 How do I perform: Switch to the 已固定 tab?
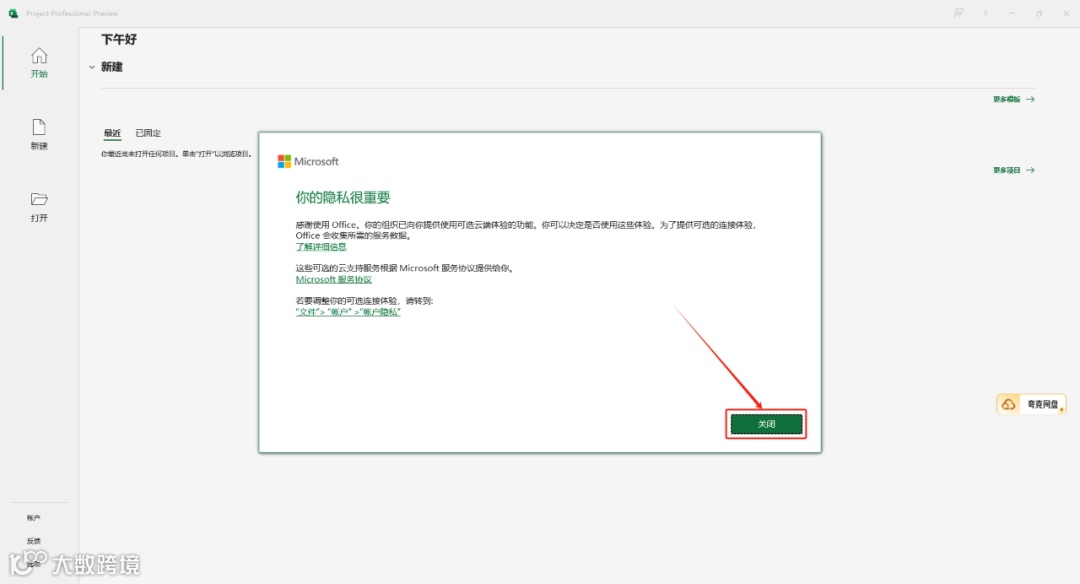148,133
